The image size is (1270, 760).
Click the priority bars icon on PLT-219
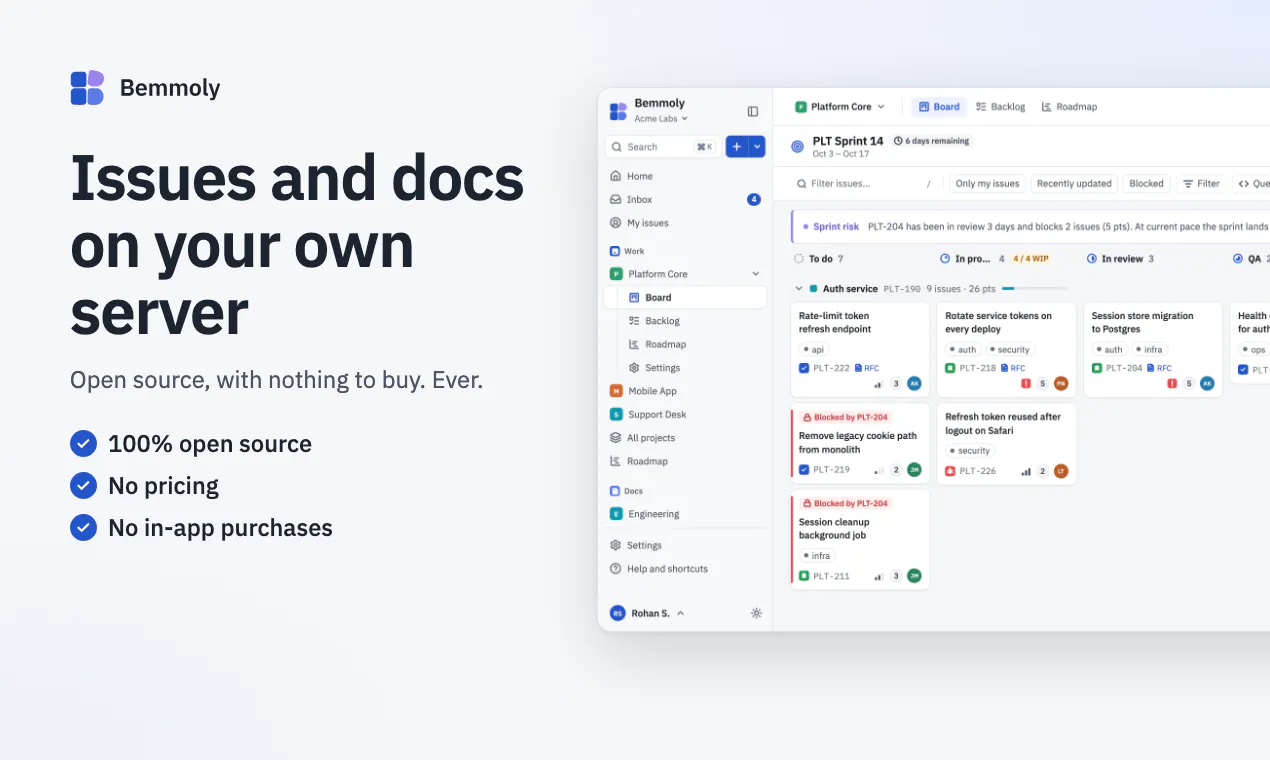pyautogui.click(x=878, y=470)
